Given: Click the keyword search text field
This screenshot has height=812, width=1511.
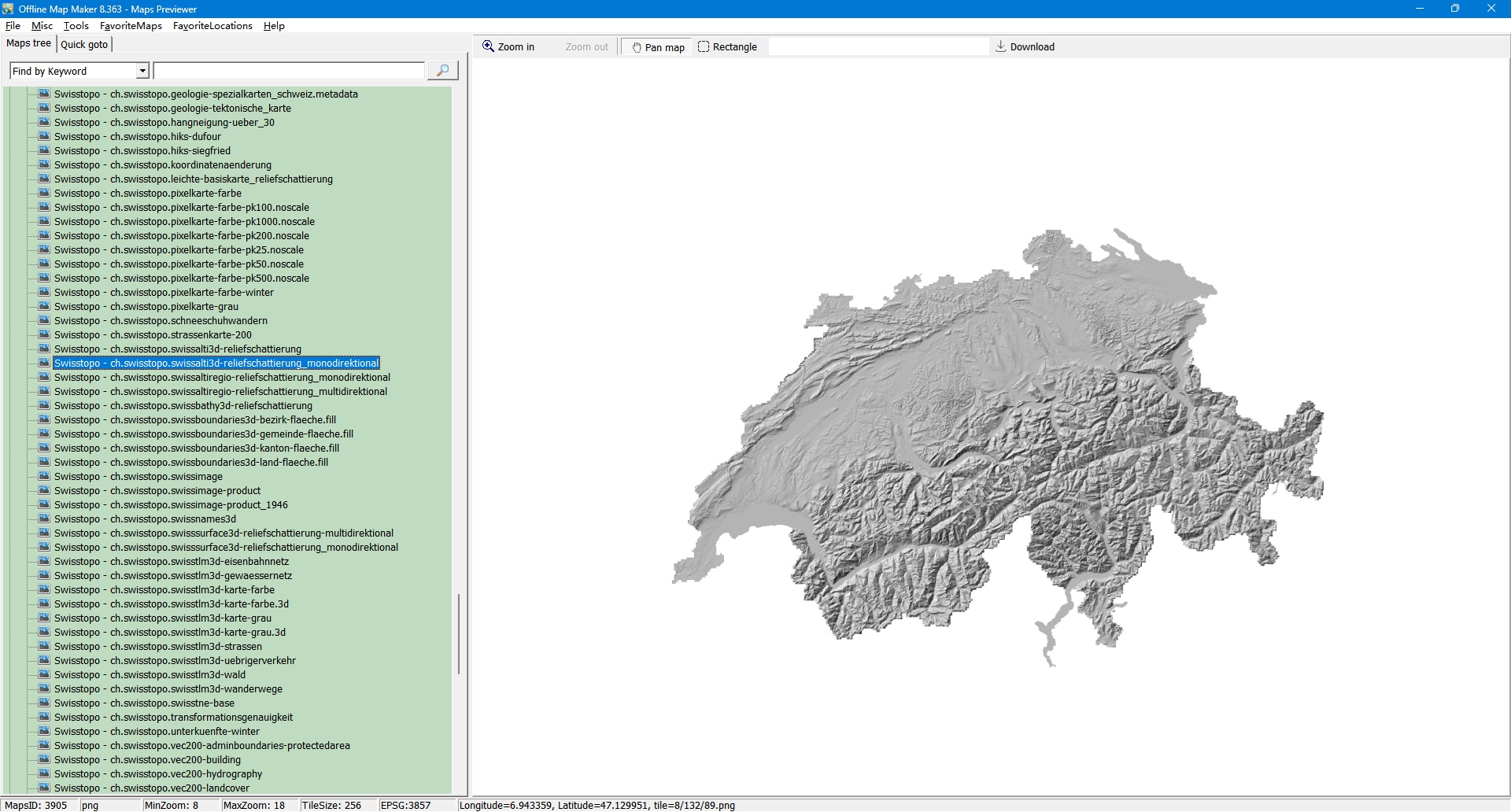Looking at the screenshot, I should (x=289, y=72).
